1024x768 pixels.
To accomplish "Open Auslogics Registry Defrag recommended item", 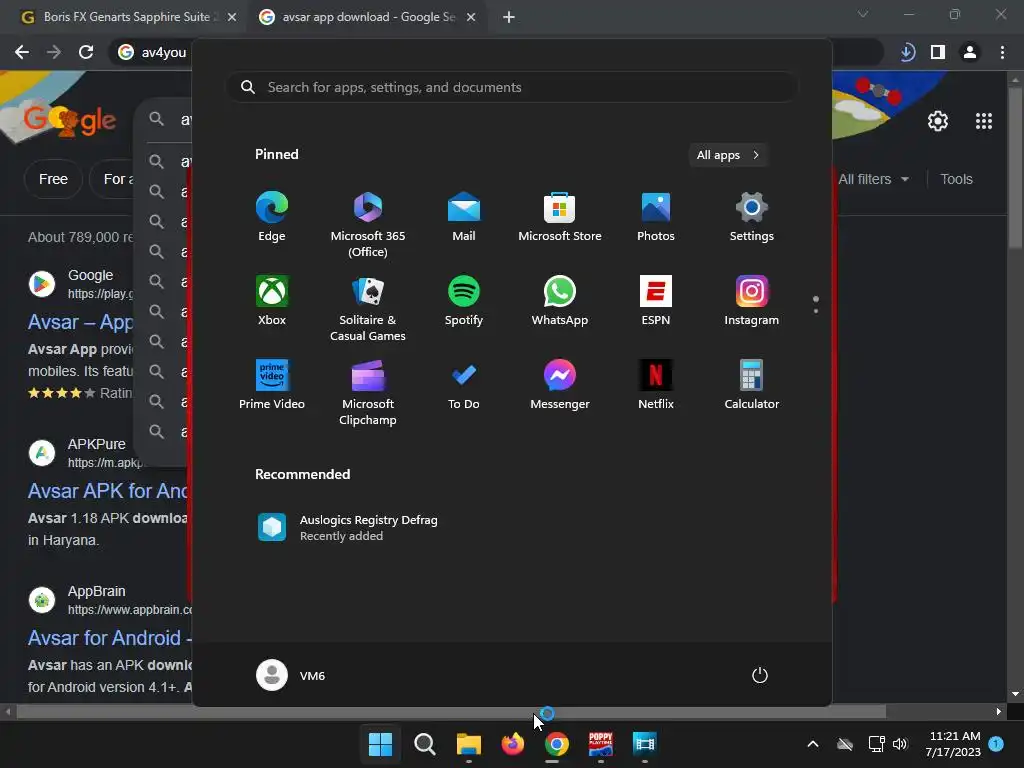I will click(347, 528).
